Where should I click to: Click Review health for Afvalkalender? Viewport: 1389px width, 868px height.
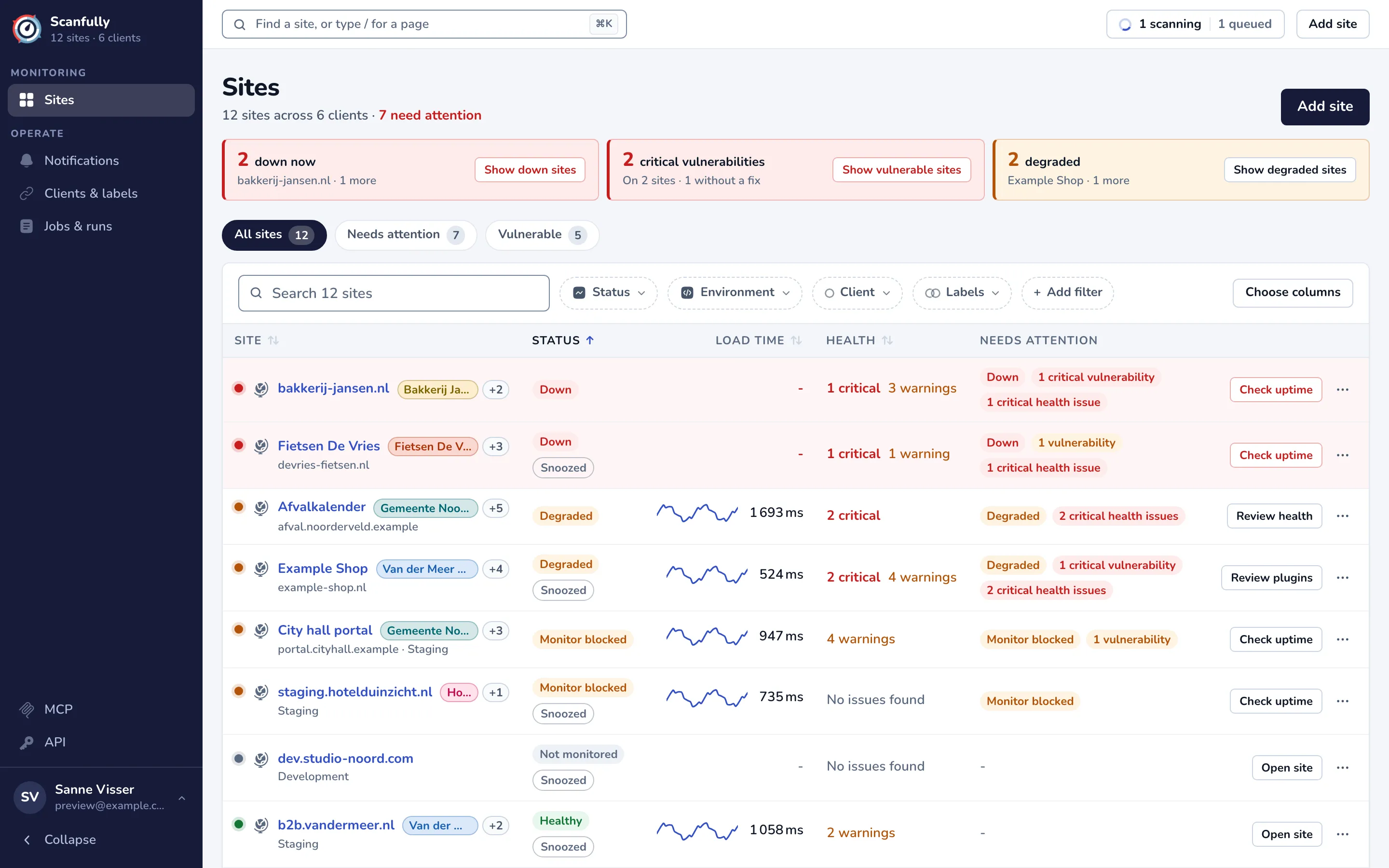click(x=1274, y=516)
